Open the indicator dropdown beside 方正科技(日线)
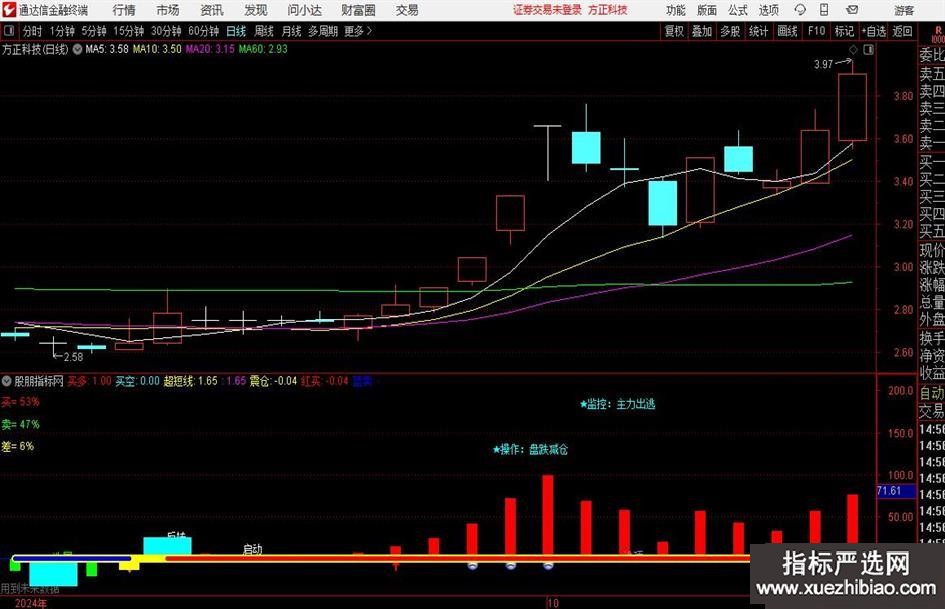 click(77, 49)
